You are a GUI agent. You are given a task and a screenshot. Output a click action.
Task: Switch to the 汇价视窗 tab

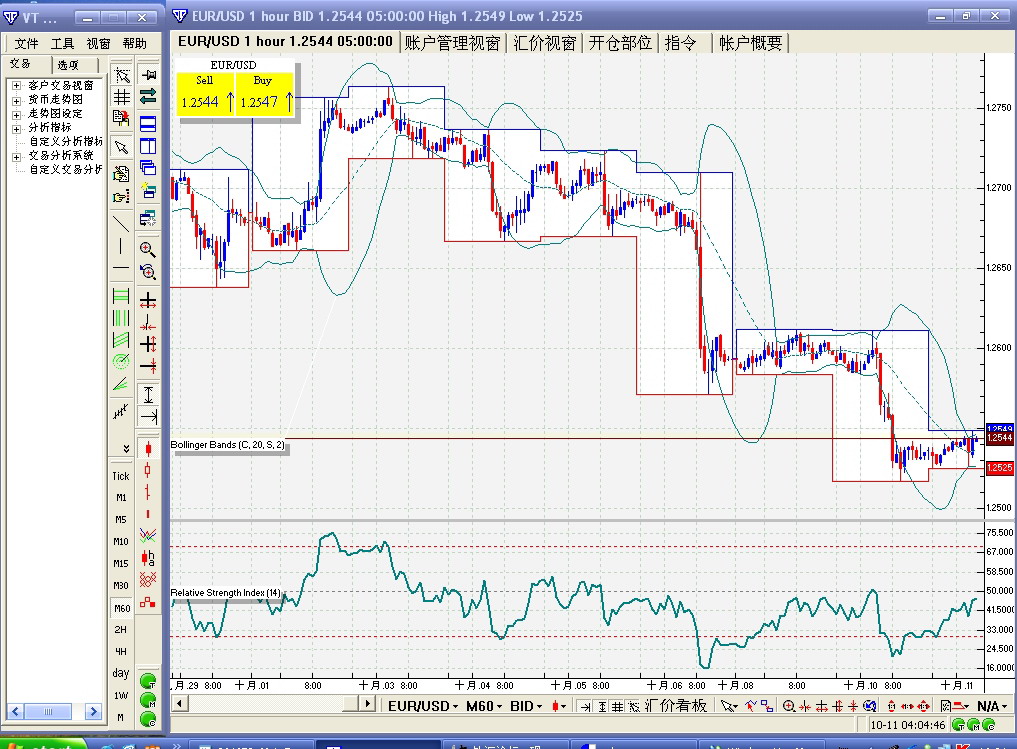pyautogui.click(x=545, y=42)
